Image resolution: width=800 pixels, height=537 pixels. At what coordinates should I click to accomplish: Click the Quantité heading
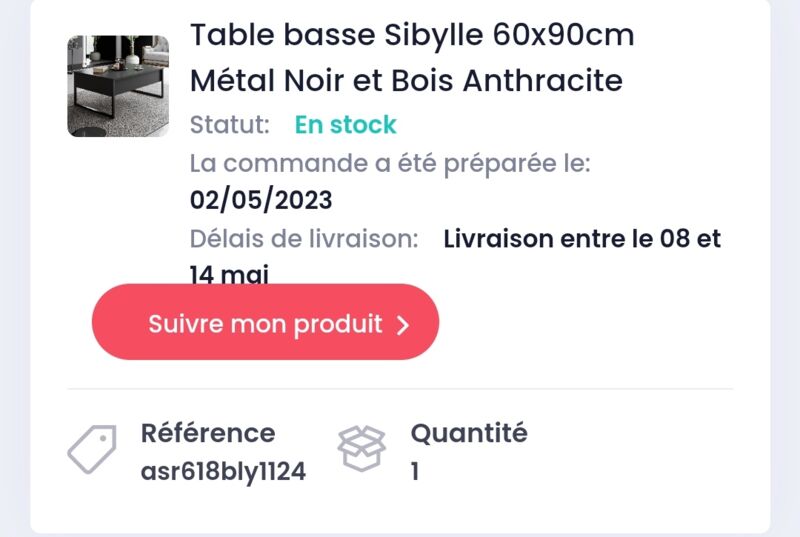click(x=469, y=433)
